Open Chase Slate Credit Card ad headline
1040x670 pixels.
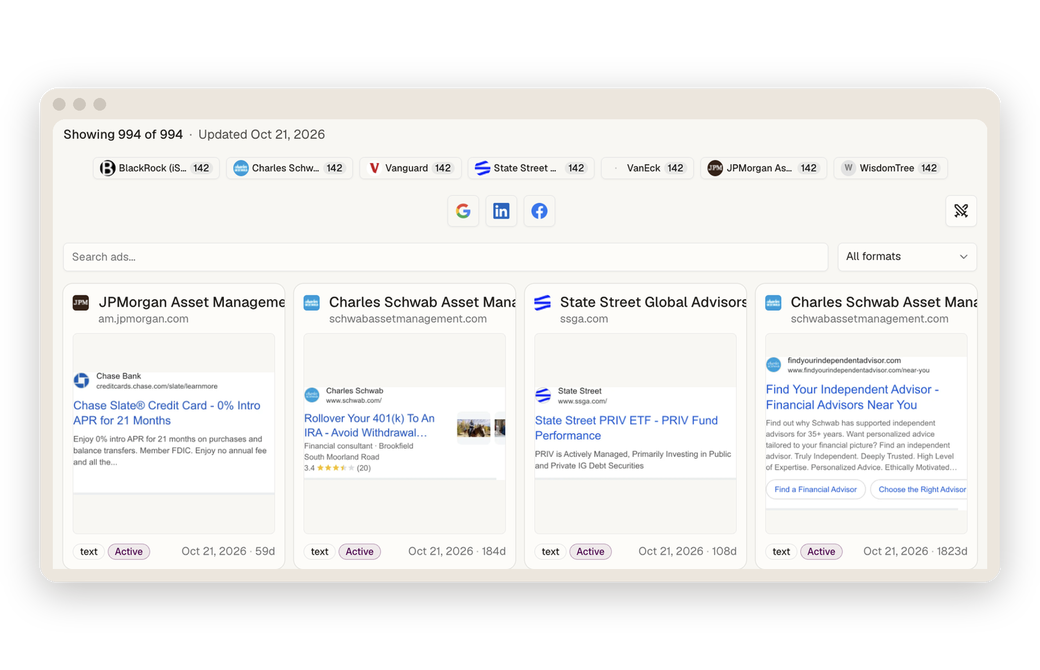pyautogui.click(x=166, y=413)
